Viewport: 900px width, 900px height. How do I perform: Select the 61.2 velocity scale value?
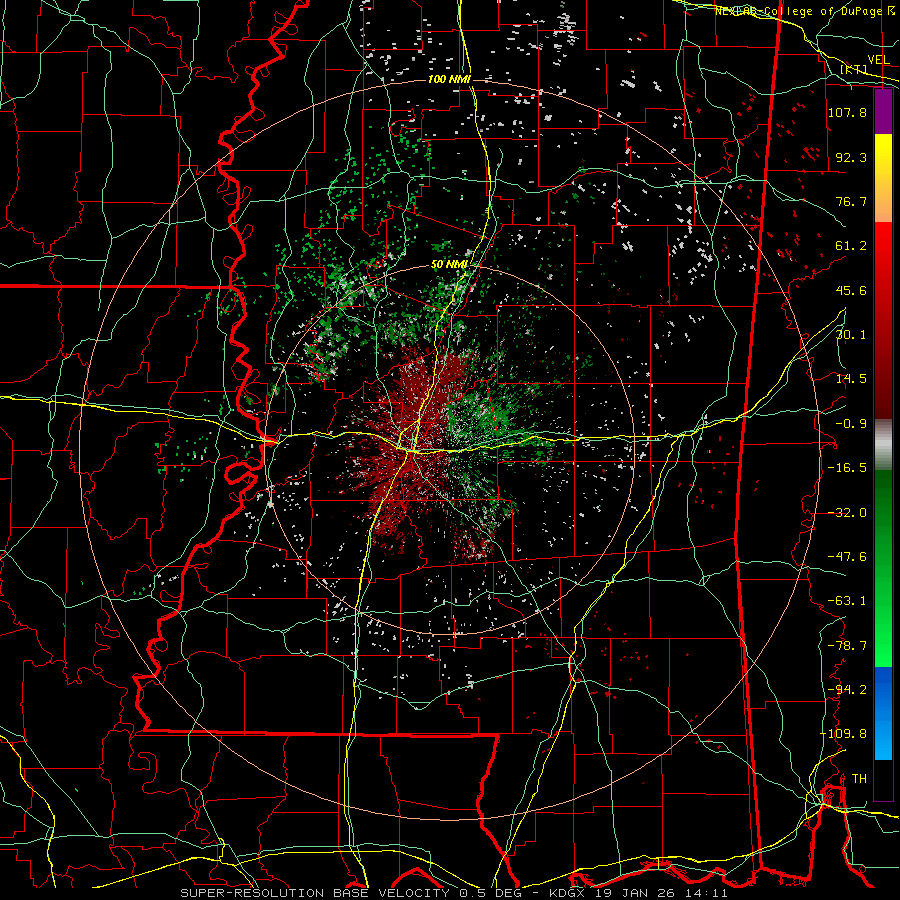click(x=851, y=246)
